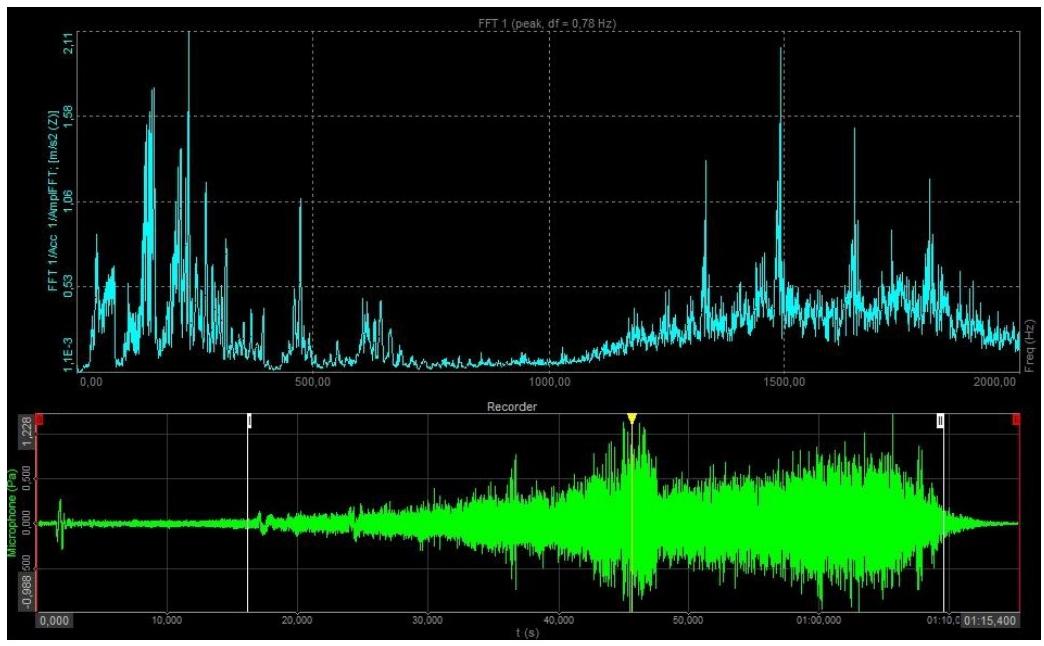1044x646 pixels.
Task: Click the 1000,00 frequency axis value
Action: pos(549,382)
